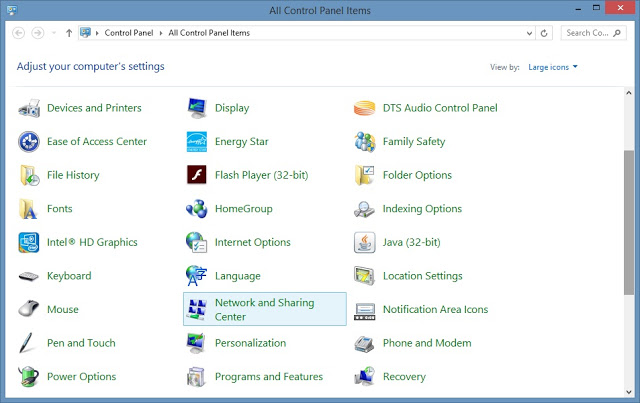This screenshot has height=403, width=640.
Task: Open the Energy Star icon
Action: (x=197, y=142)
